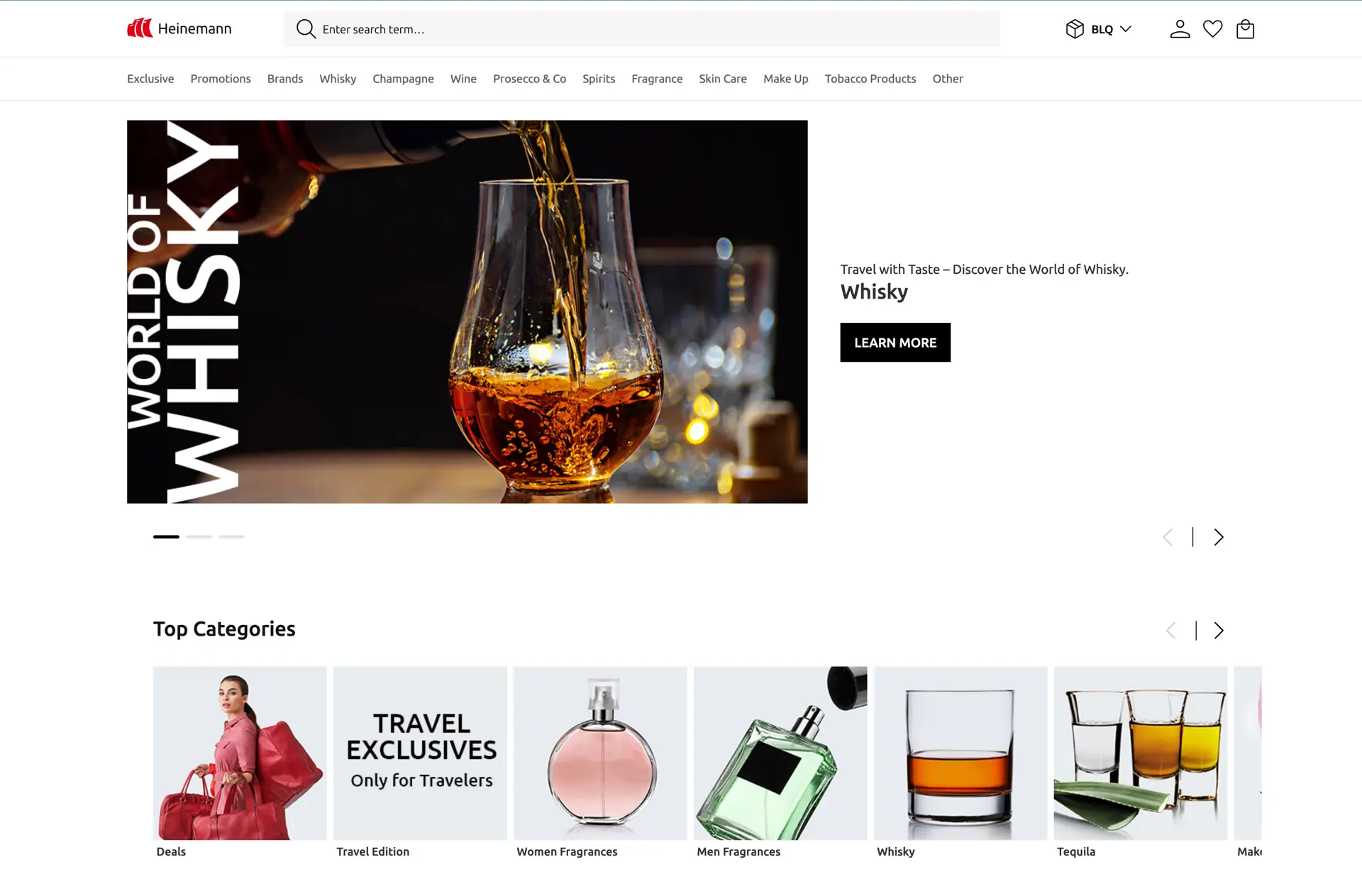This screenshot has width=1362, height=896.
Task: Expand the BLQ airport dropdown
Action: coord(1111,29)
